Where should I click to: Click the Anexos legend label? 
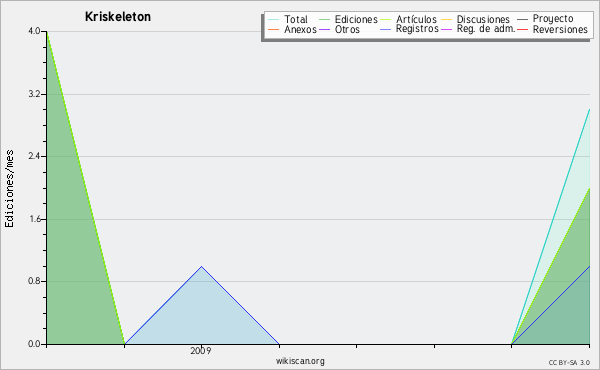[300, 29]
